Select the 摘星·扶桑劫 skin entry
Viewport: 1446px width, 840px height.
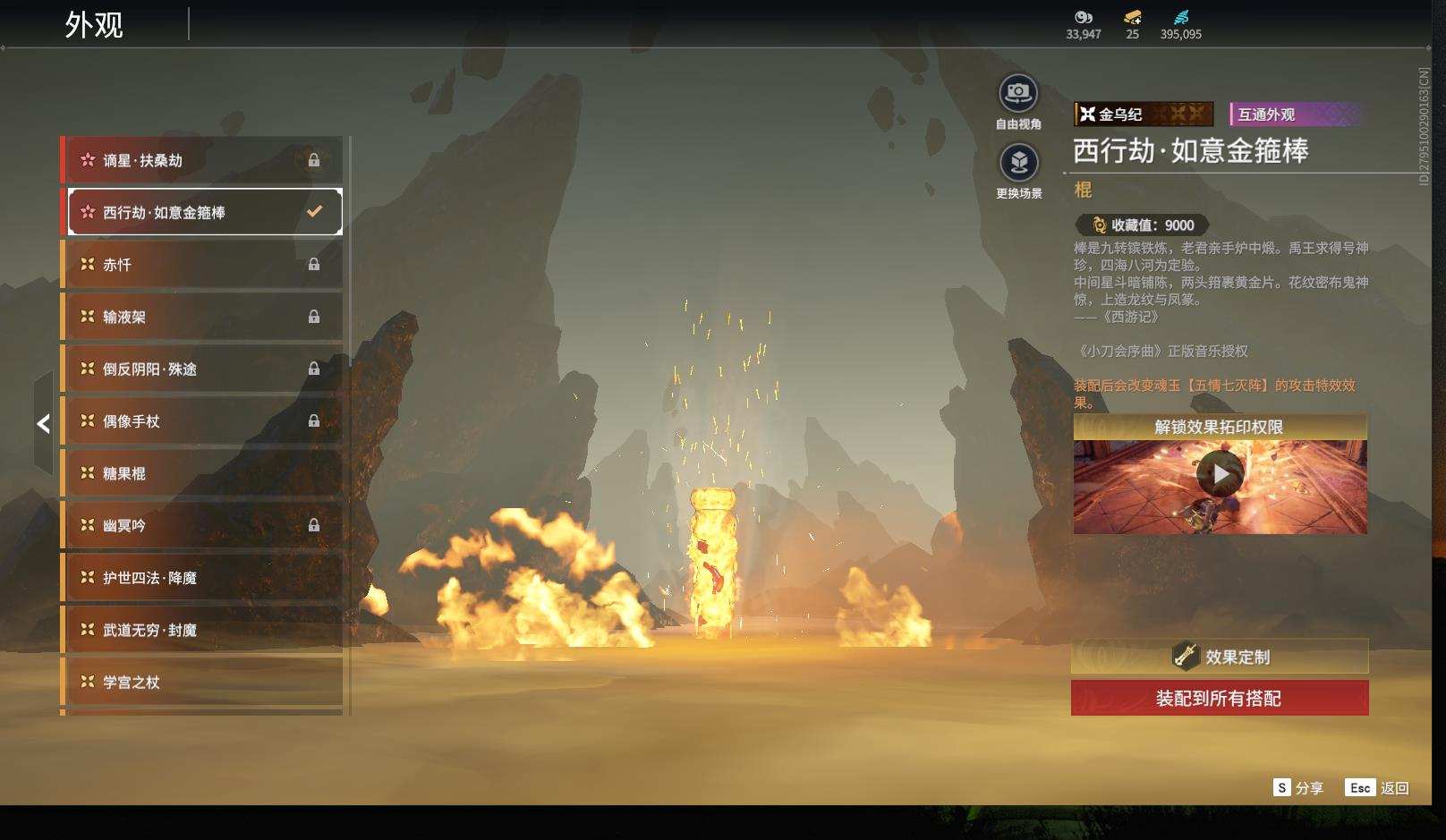(201, 160)
